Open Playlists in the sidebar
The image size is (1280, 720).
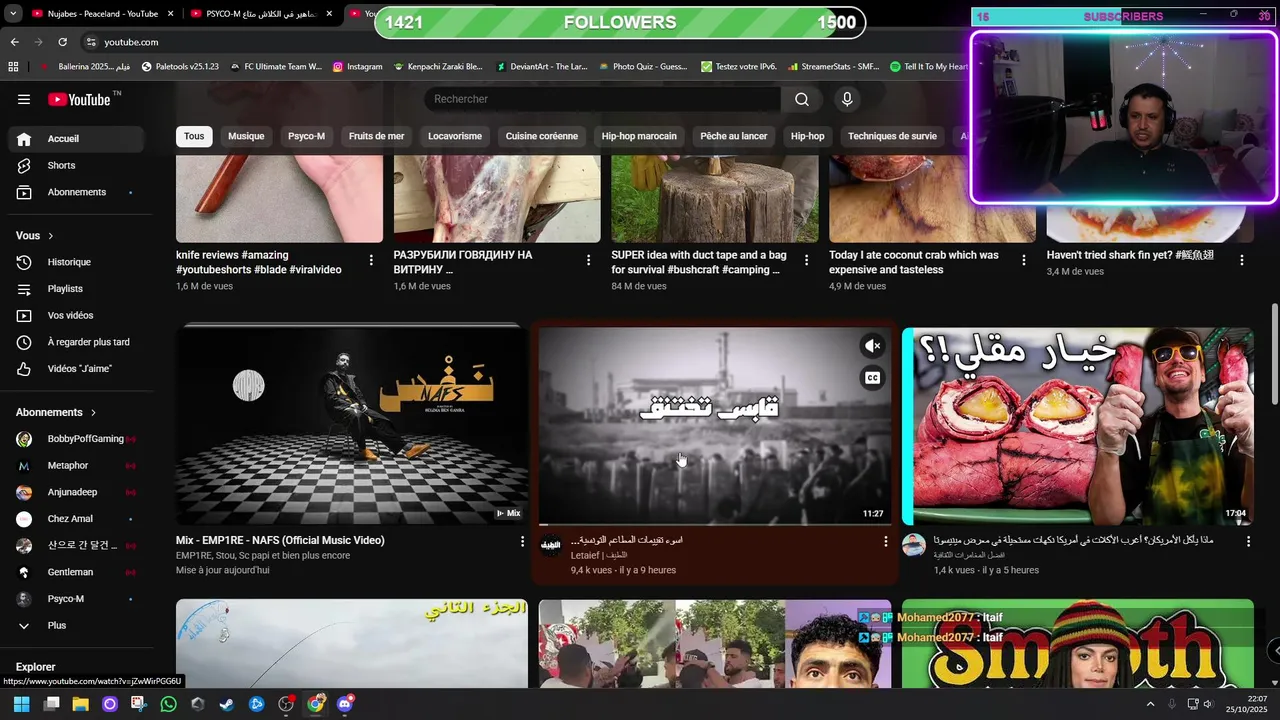point(76,289)
